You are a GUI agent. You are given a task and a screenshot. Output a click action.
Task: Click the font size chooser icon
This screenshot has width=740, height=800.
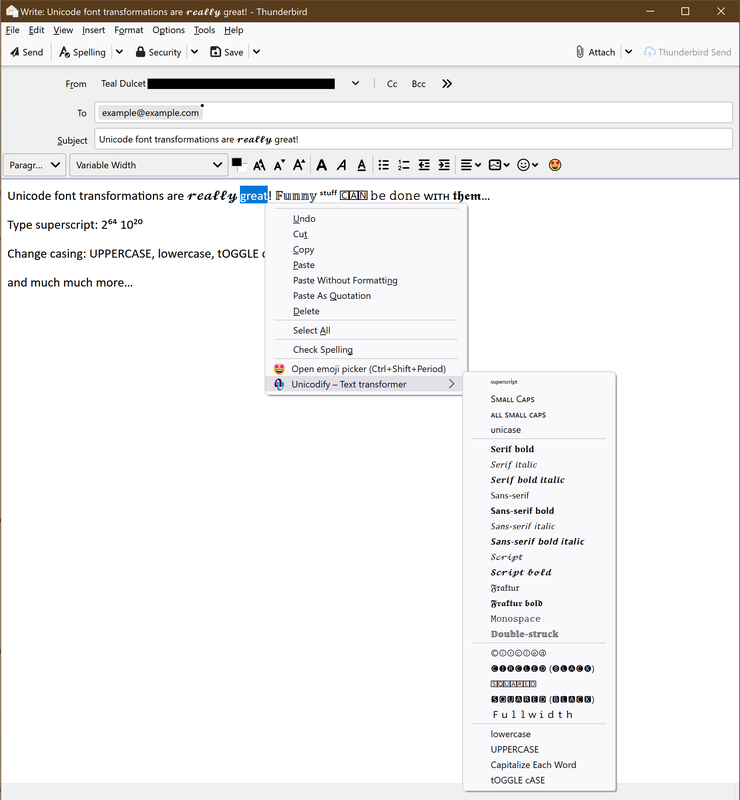[x=259, y=165]
